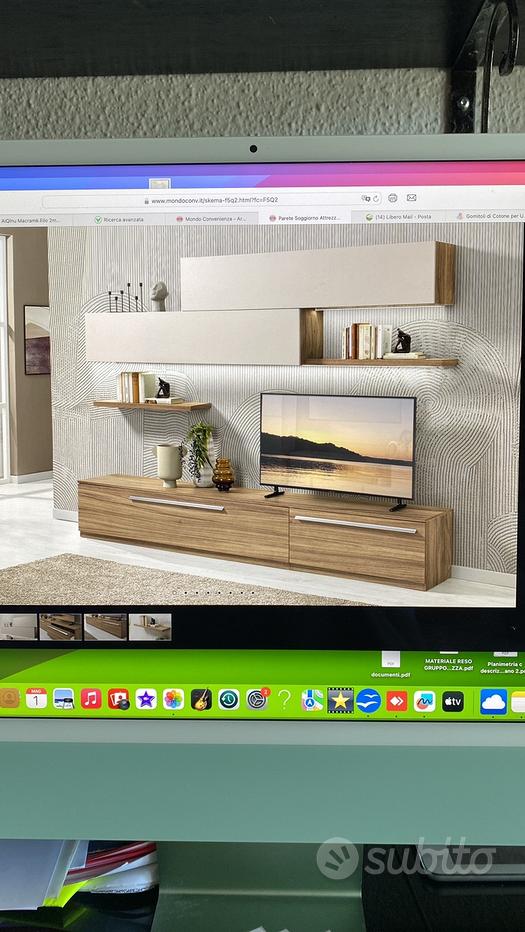Open the Freeform app in the Dock
Viewport: 525px width, 932px height.
click(x=425, y=701)
